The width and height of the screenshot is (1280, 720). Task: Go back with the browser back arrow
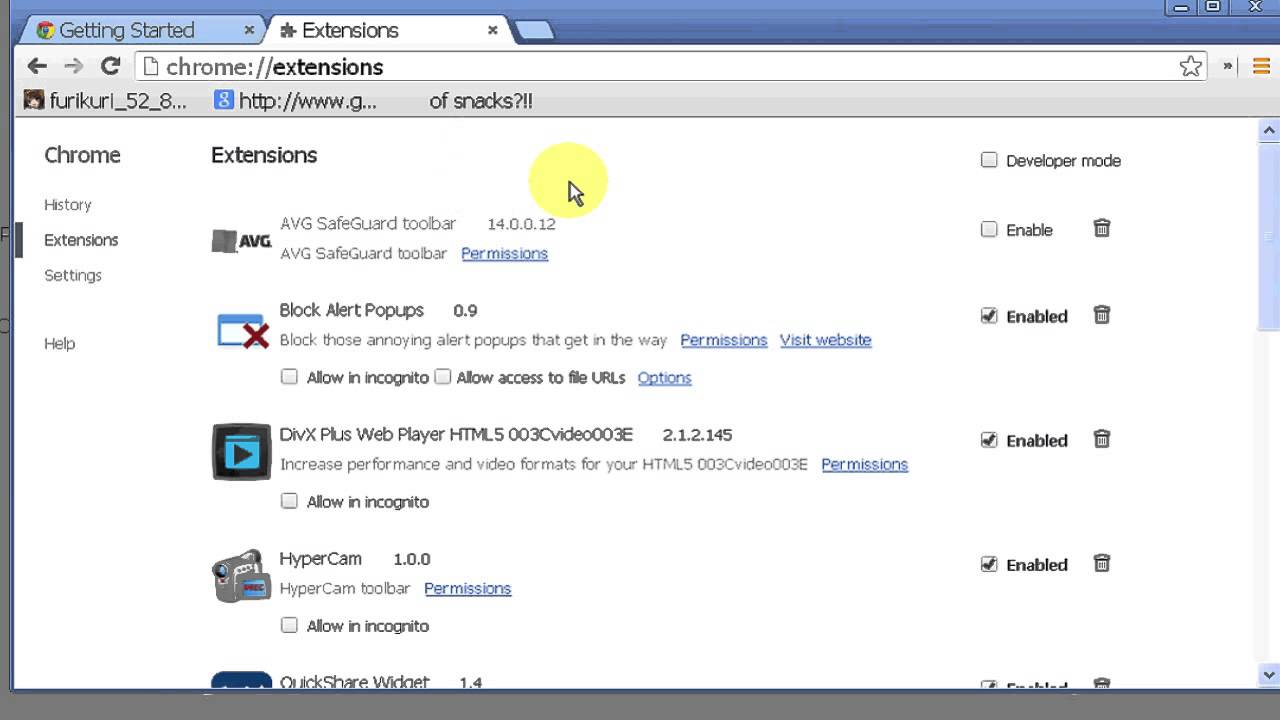[x=37, y=66]
